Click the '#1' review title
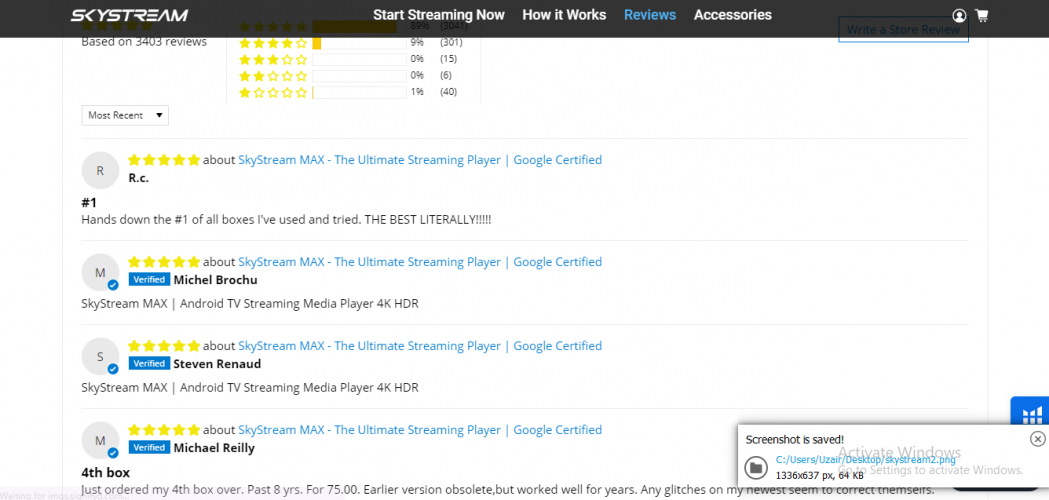Screen dimensions: 1049x500 (x=89, y=203)
